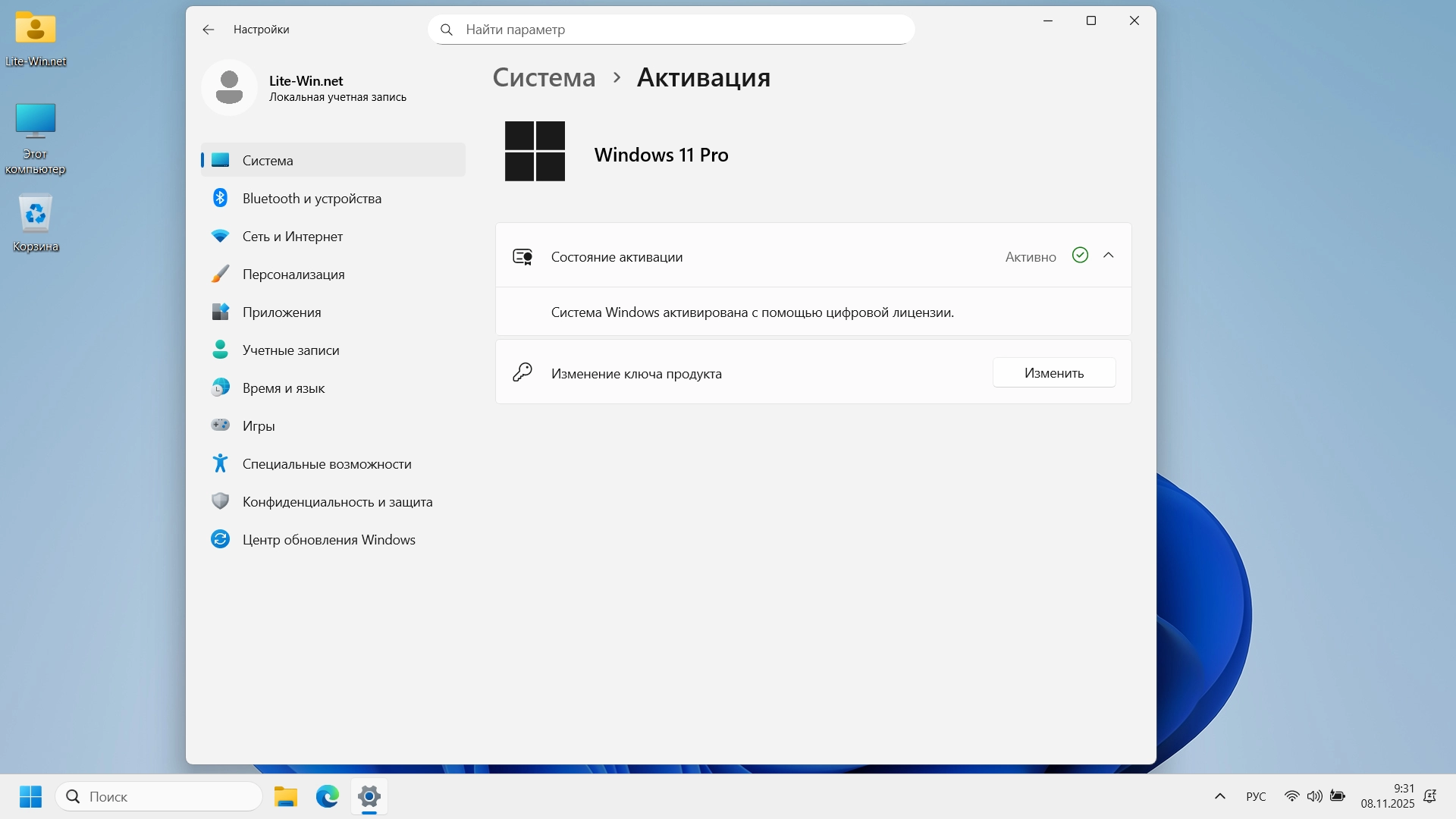Open the РУС language switcher
The width and height of the screenshot is (1456, 819).
coord(1256,796)
